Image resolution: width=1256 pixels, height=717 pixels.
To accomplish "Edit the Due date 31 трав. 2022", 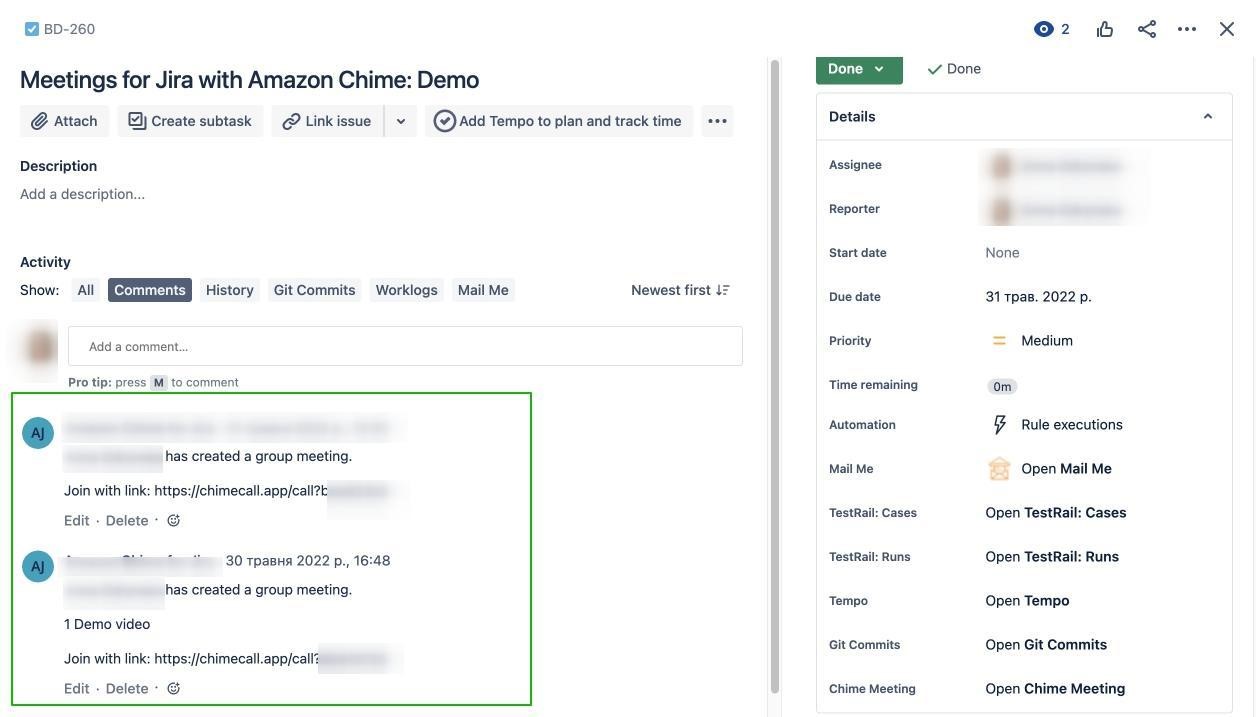I will point(1038,297).
